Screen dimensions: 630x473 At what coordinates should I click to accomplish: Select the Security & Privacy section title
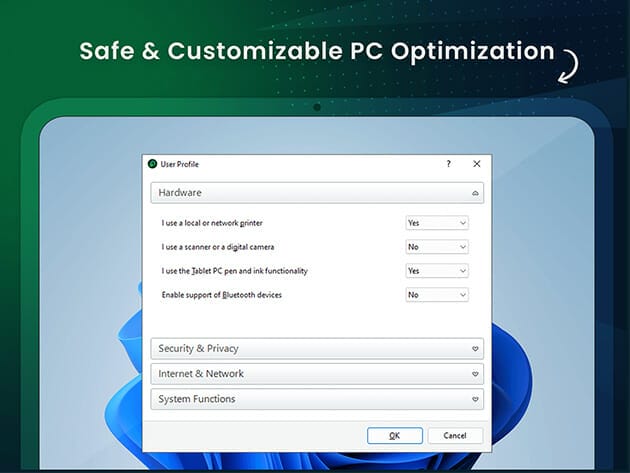tap(198, 349)
